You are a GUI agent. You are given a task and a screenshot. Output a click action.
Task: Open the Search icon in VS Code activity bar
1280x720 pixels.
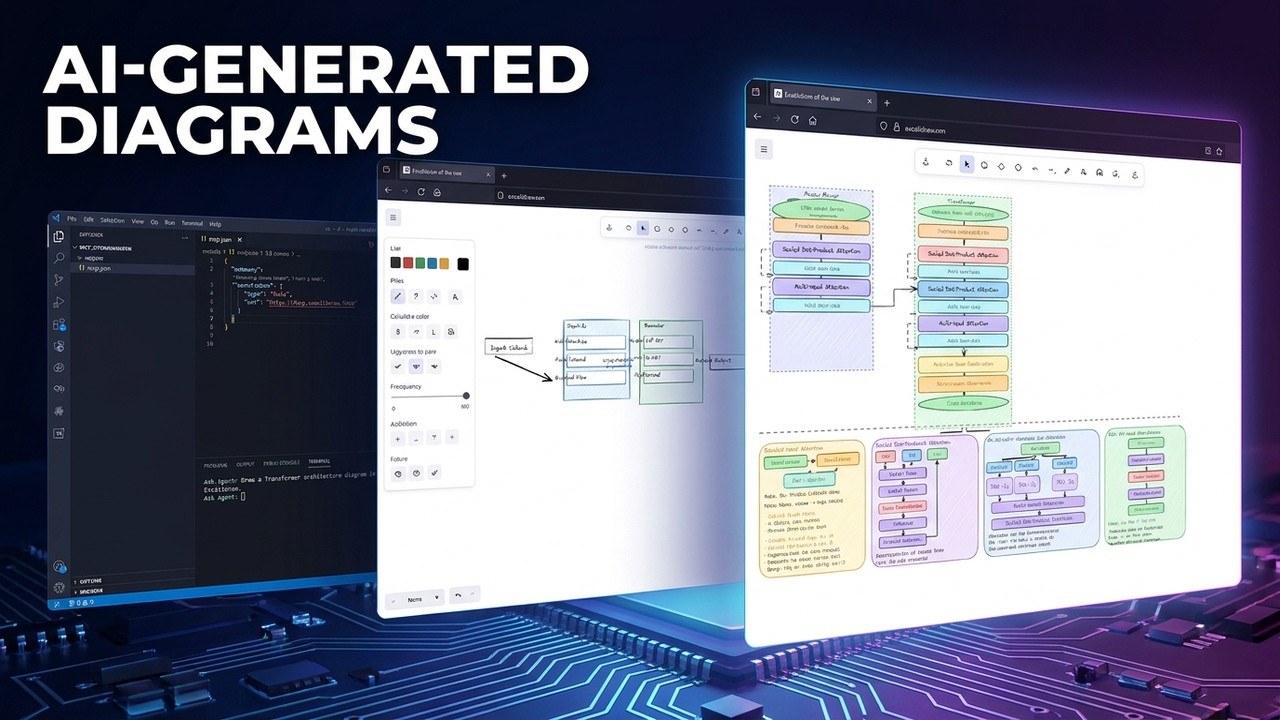click(59, 258)
